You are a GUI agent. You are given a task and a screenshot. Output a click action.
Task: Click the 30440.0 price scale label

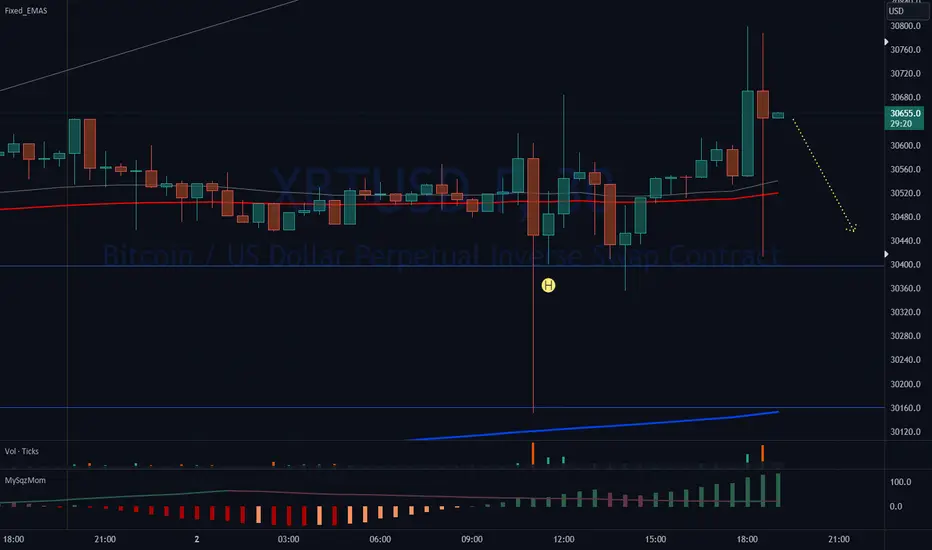point(905,241)
